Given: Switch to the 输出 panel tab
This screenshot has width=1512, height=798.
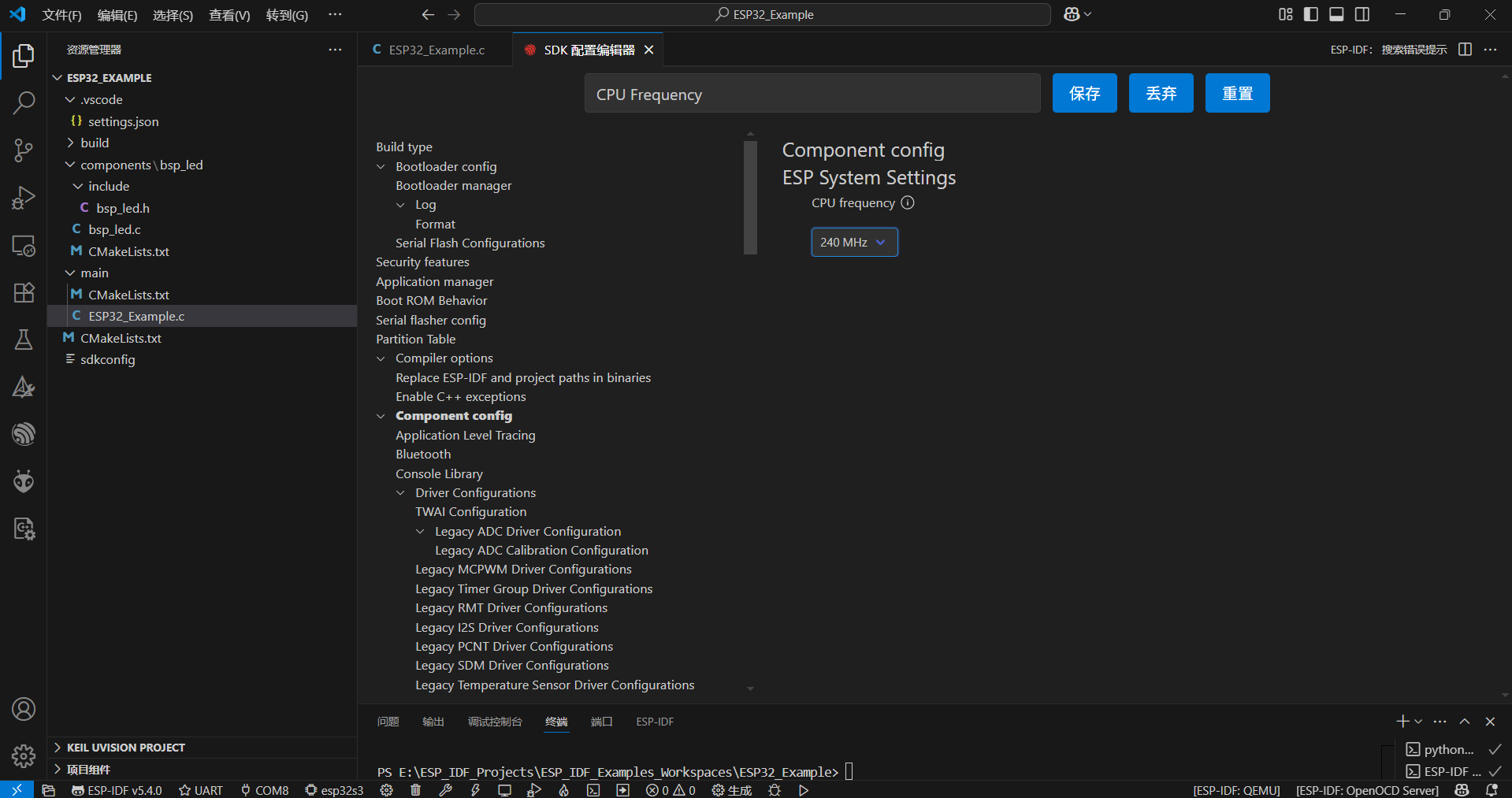Looking at the screenshot, I should click(x=433, y=722).
